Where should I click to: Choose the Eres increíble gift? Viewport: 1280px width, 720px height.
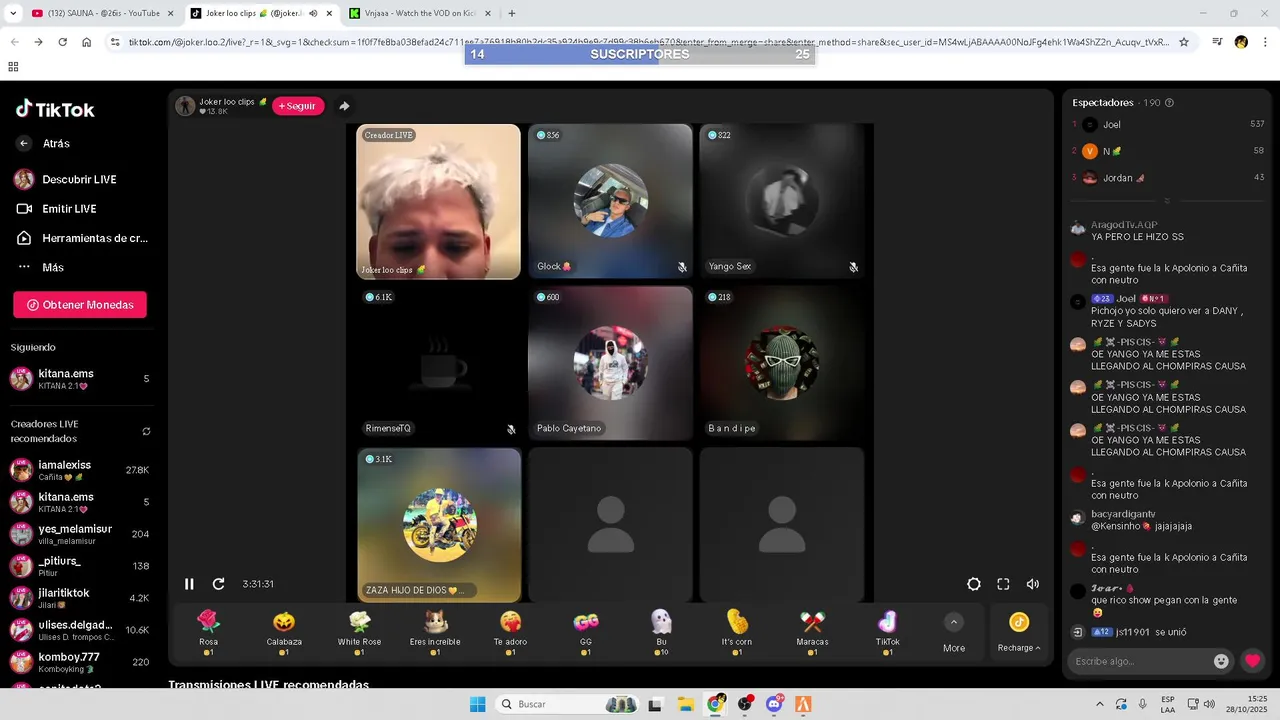(x=435, y=622)
